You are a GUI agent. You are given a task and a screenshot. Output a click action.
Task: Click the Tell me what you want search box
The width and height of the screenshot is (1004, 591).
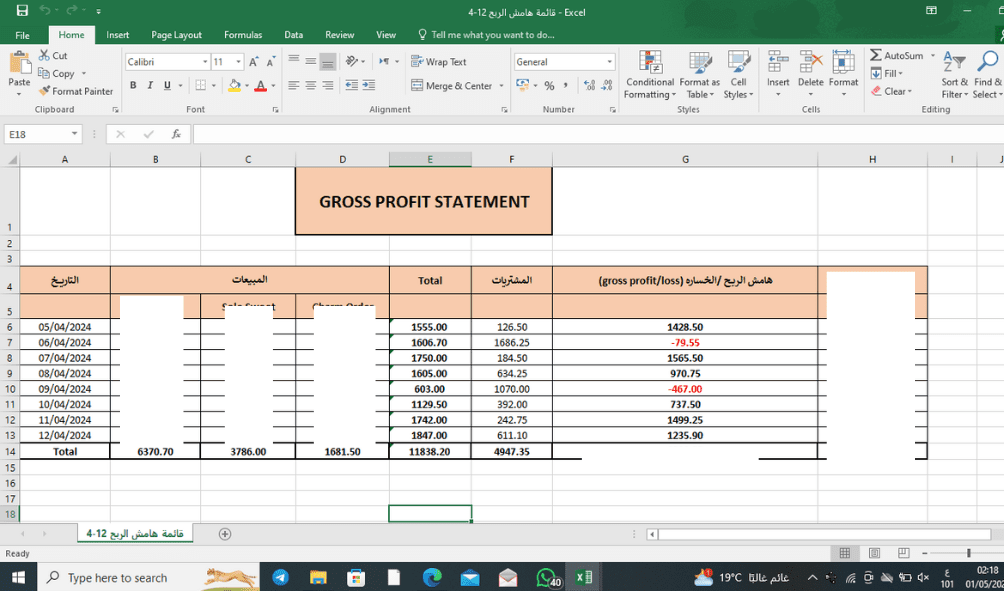coord(487,35)
